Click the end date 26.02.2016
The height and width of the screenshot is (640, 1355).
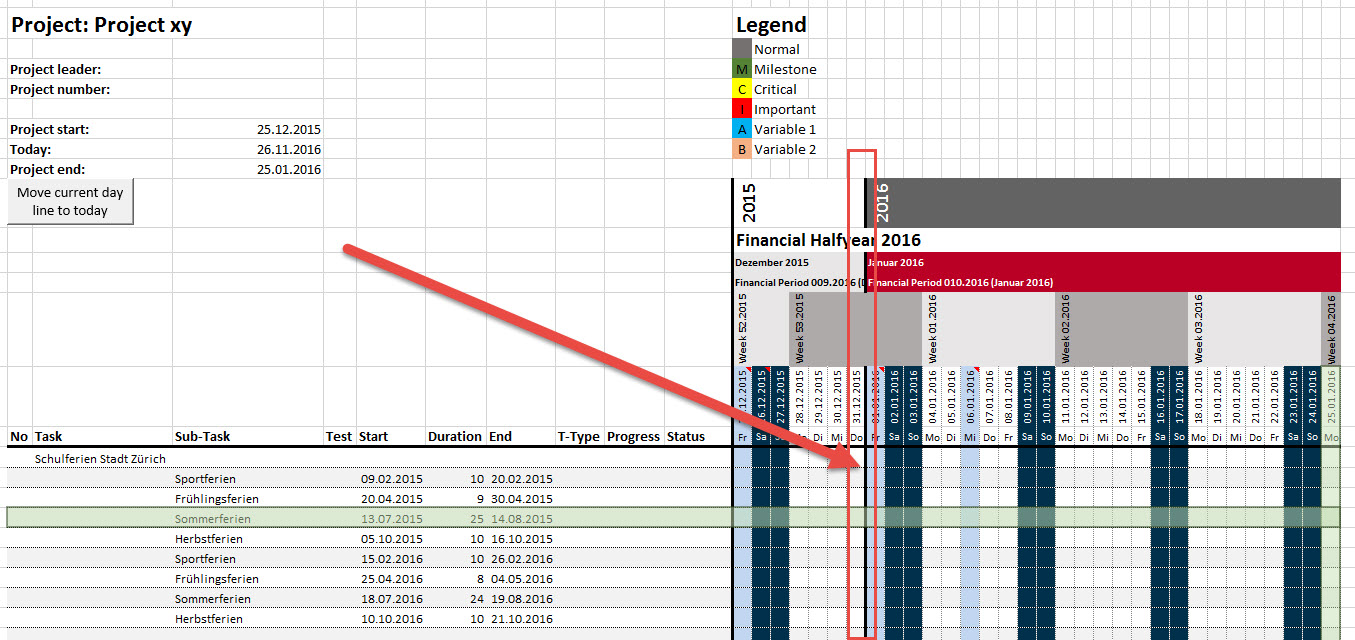(x=521, y=559)
